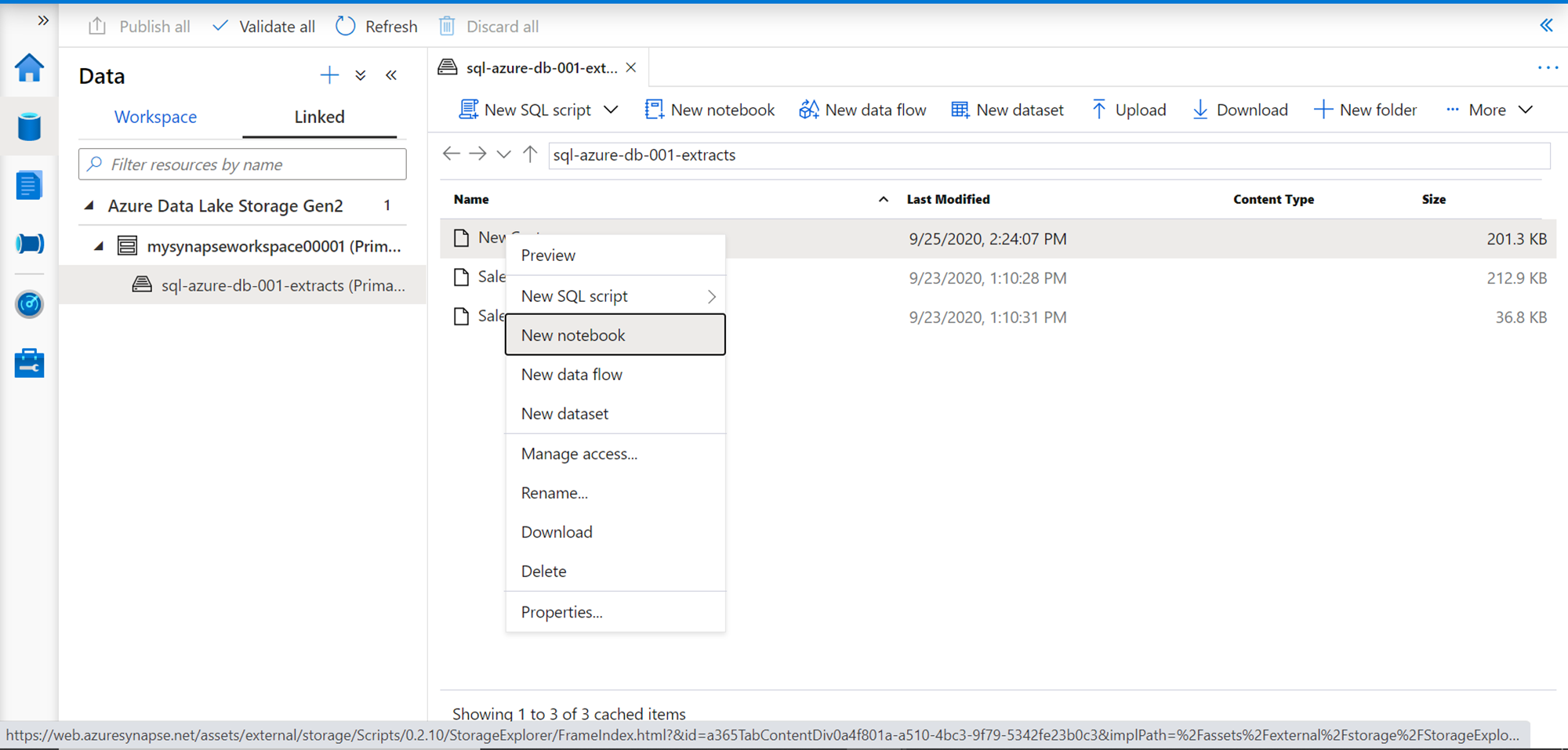Open Properties from context menu

[615, 612]
